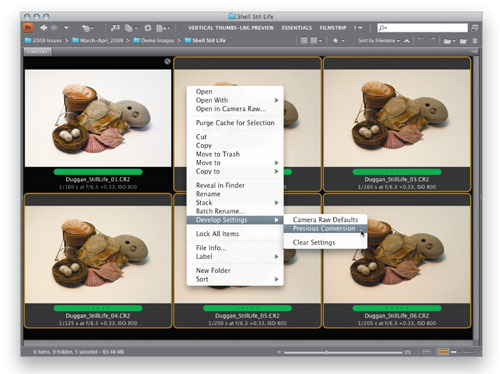Switch to Essentials workspace
Viewport: 500px width, 374px height.
297,28
